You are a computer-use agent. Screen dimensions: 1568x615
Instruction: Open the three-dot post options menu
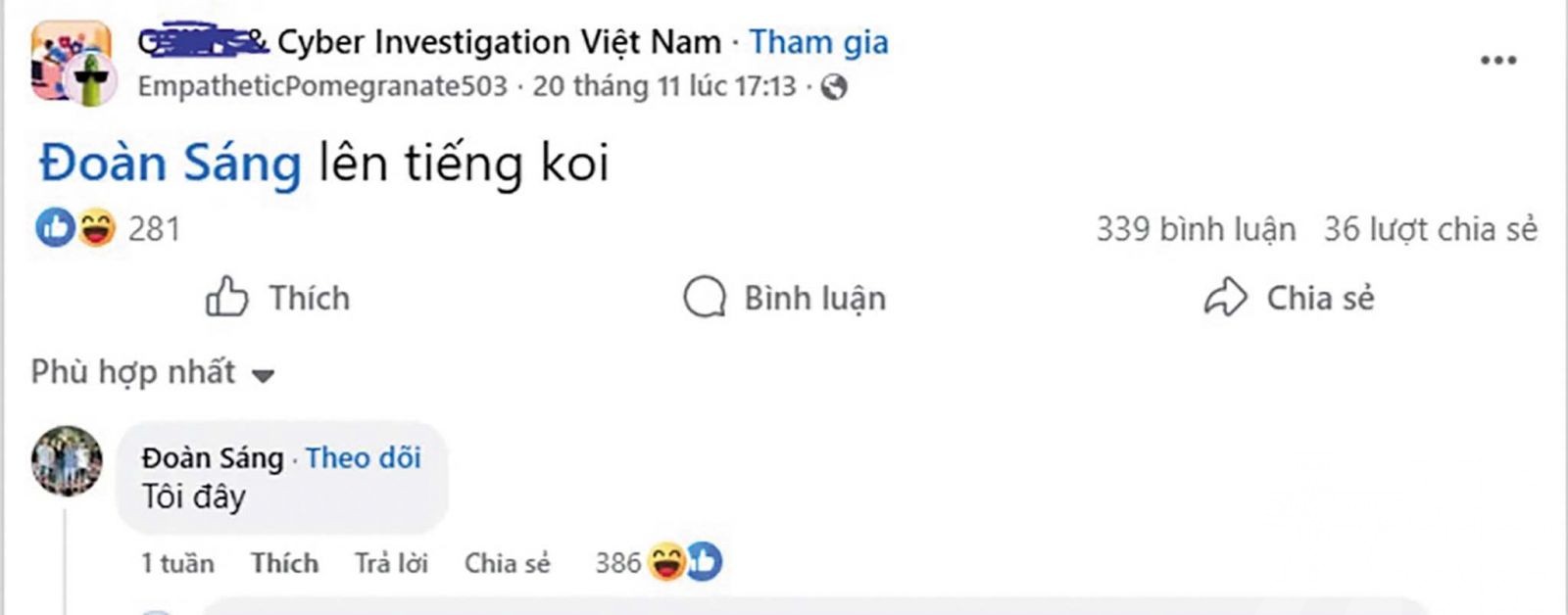click(x=1498, y=61)
